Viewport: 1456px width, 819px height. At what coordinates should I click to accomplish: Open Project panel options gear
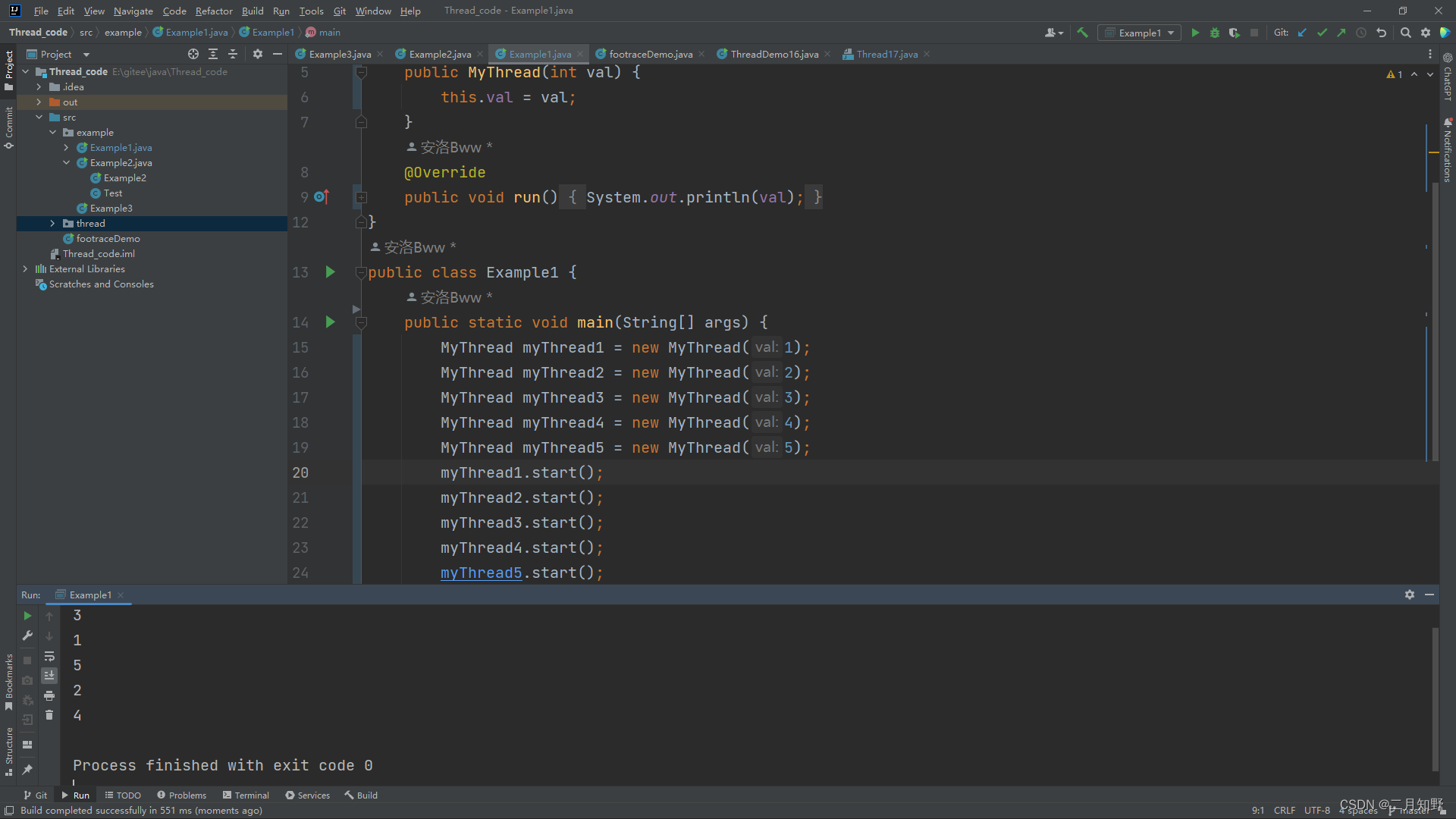[x=258, y=54]
